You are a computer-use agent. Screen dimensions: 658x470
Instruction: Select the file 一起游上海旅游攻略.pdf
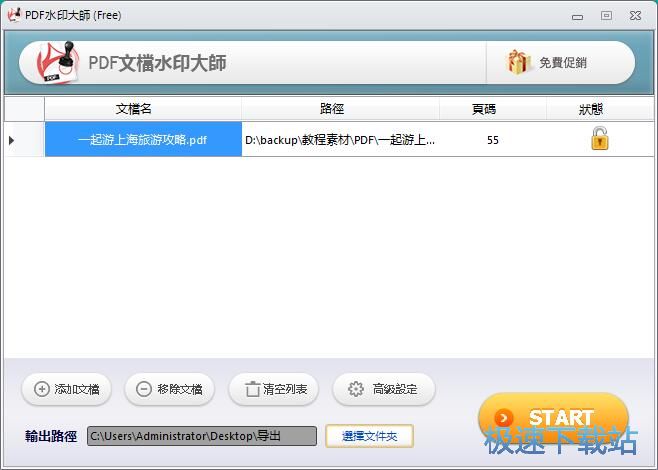coord(143,139)
